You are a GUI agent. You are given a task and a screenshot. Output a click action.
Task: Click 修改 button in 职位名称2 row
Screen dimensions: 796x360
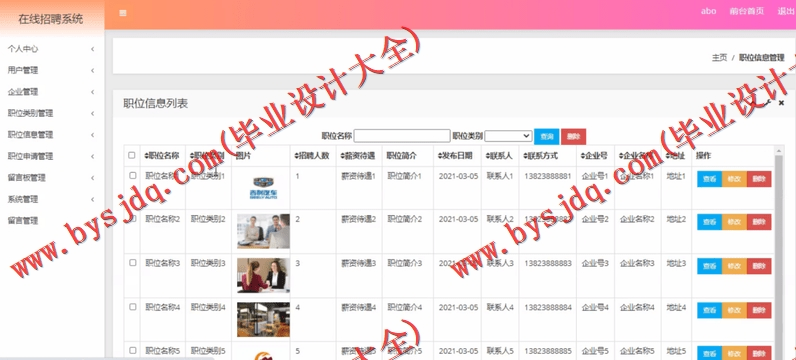(734, 222)
